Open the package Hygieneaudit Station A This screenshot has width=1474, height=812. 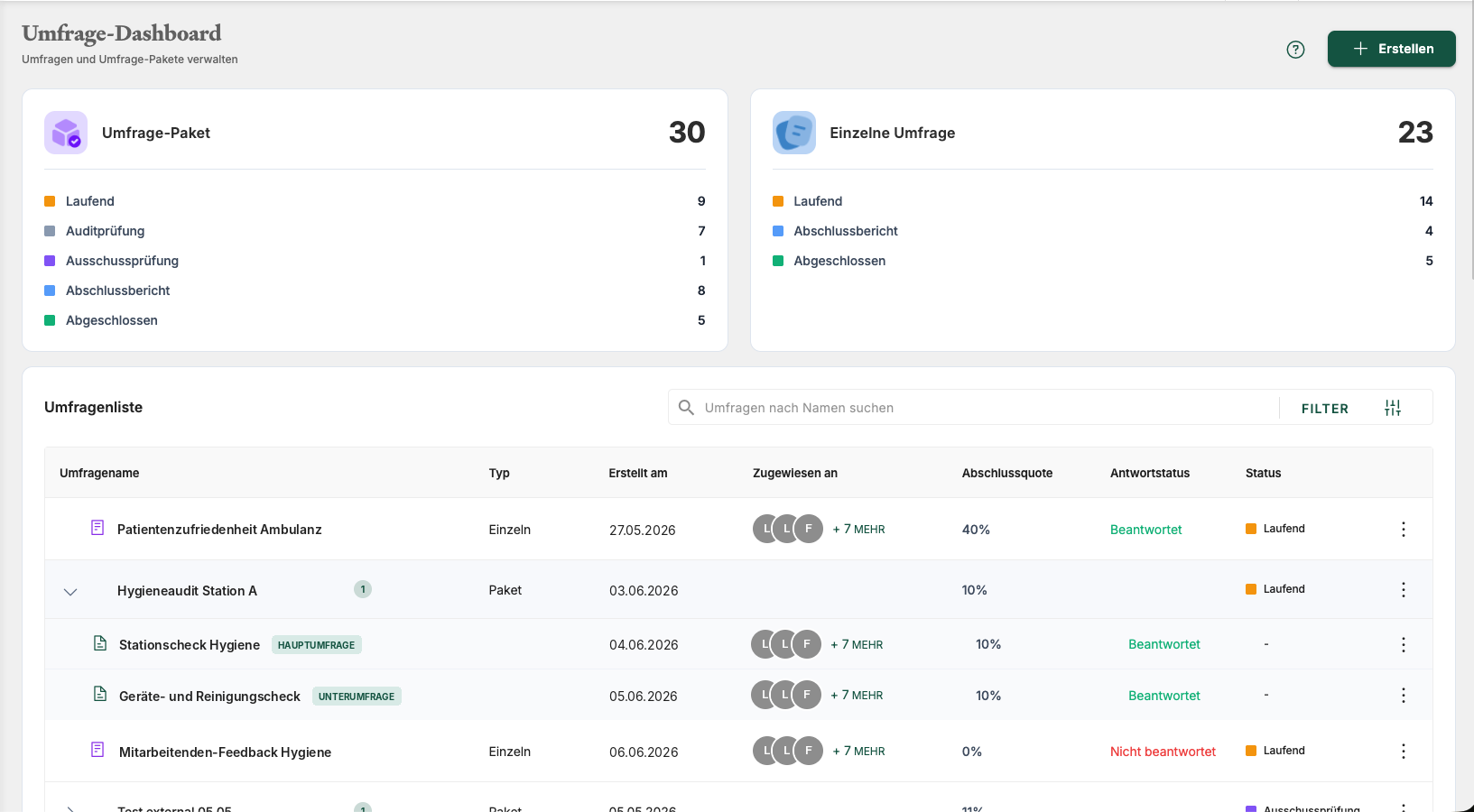[187, 591]
